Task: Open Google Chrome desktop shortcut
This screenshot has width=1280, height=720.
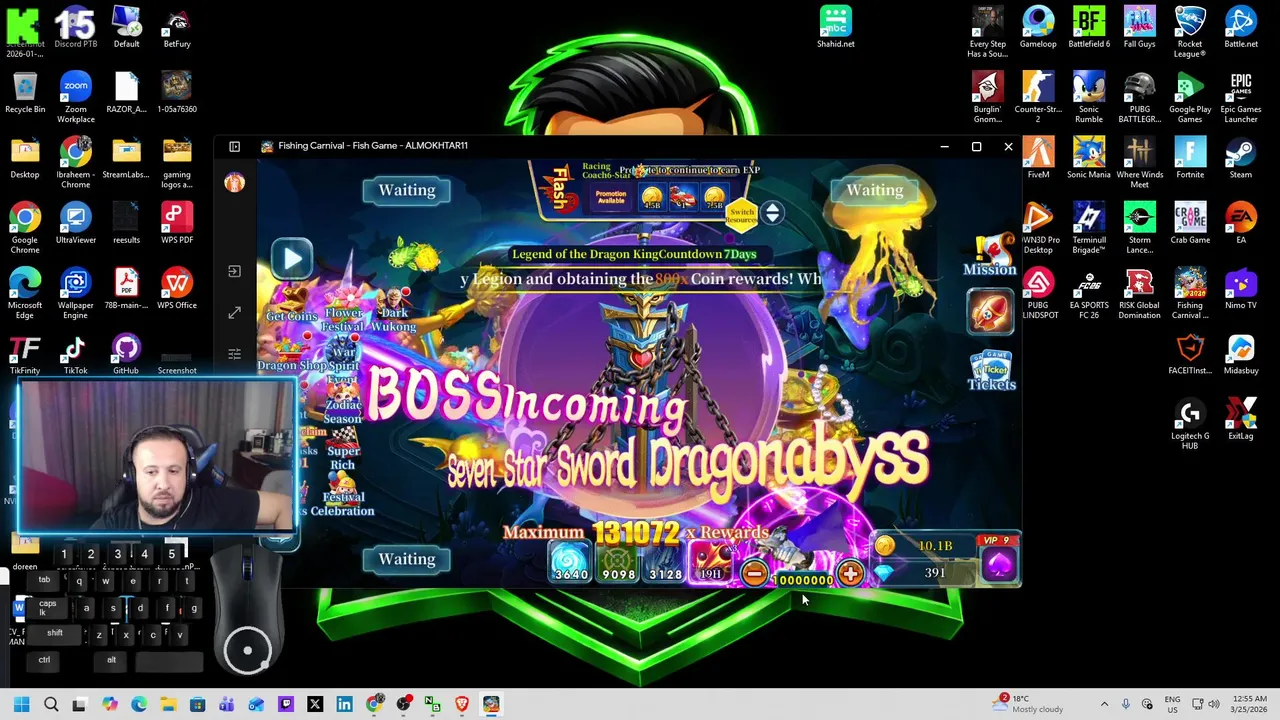Action: coord(25,229)
